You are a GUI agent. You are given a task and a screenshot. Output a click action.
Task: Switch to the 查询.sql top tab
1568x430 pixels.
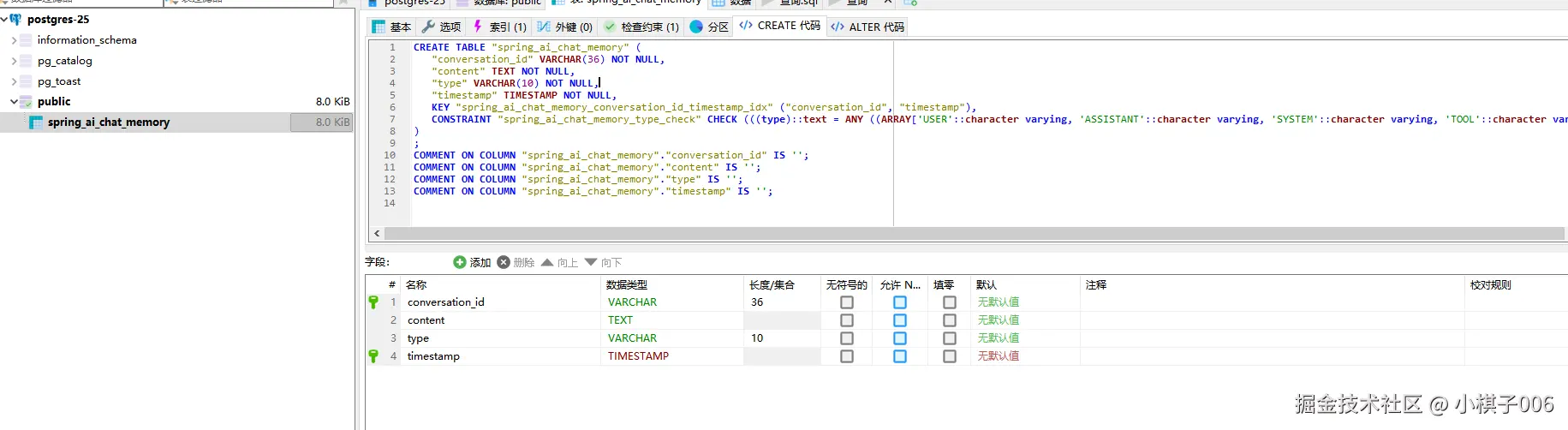coord(790,3)
